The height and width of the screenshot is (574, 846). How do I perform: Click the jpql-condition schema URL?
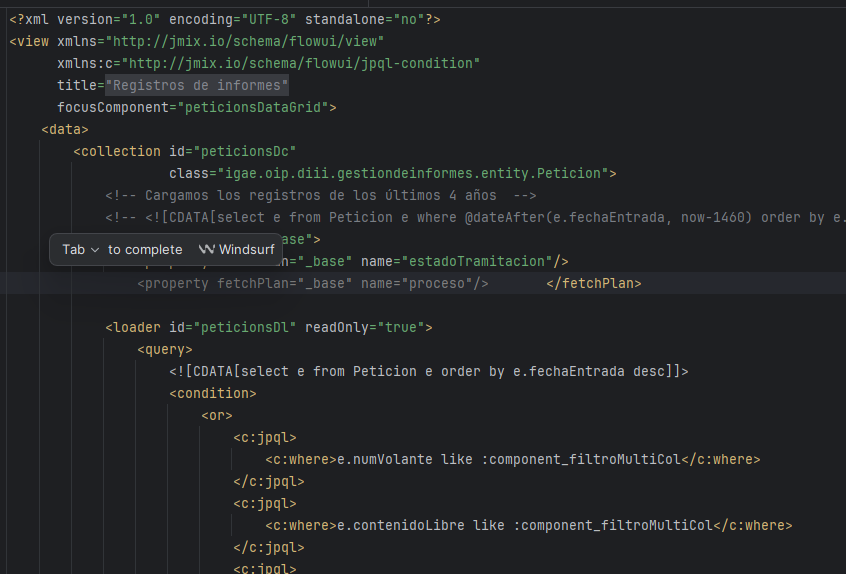301,63
